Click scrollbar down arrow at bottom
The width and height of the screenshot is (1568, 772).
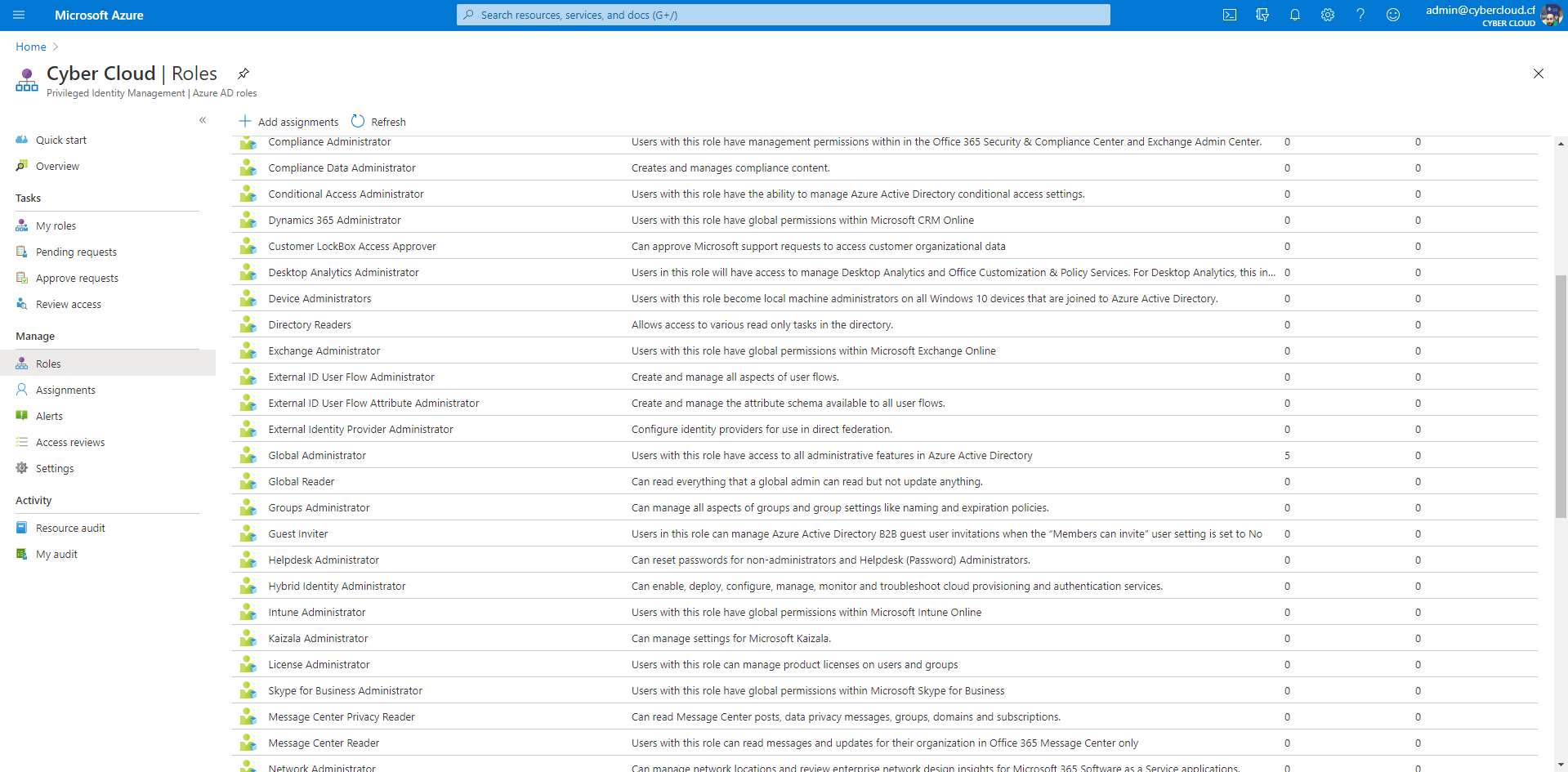[1561, 765]
